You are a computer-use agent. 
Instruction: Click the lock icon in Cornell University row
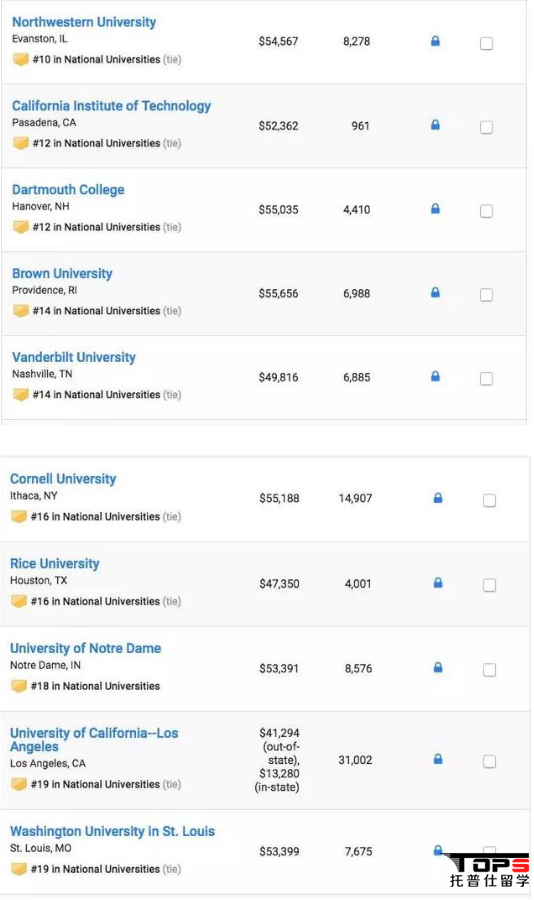[x=438, y=498]
